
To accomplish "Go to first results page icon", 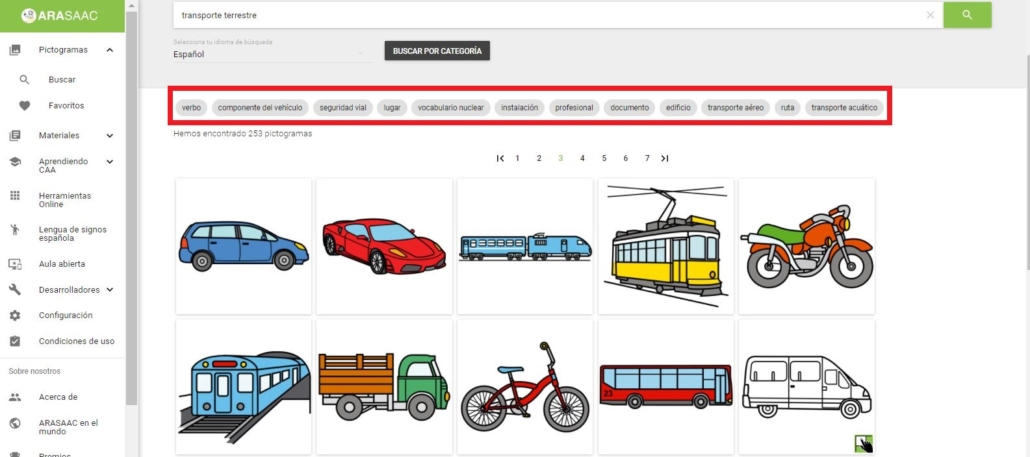I will (x=501, y=158).
